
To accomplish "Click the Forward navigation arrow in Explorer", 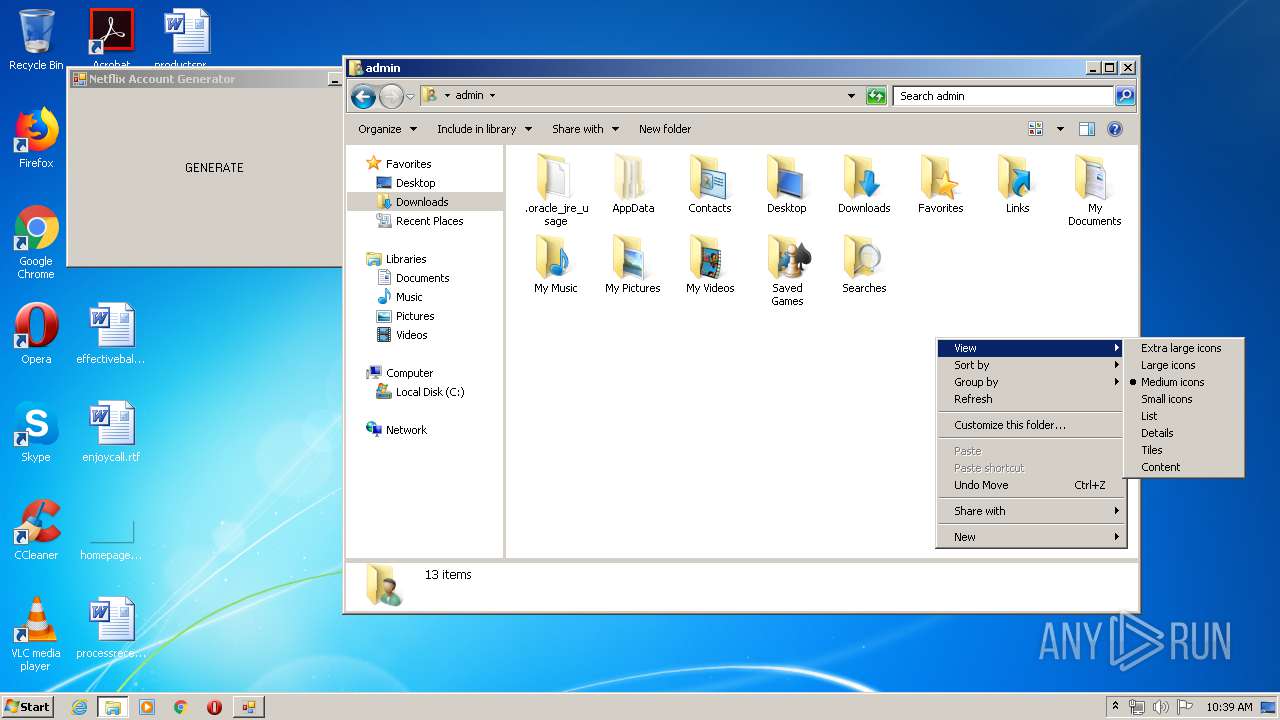I will point(391,96).
